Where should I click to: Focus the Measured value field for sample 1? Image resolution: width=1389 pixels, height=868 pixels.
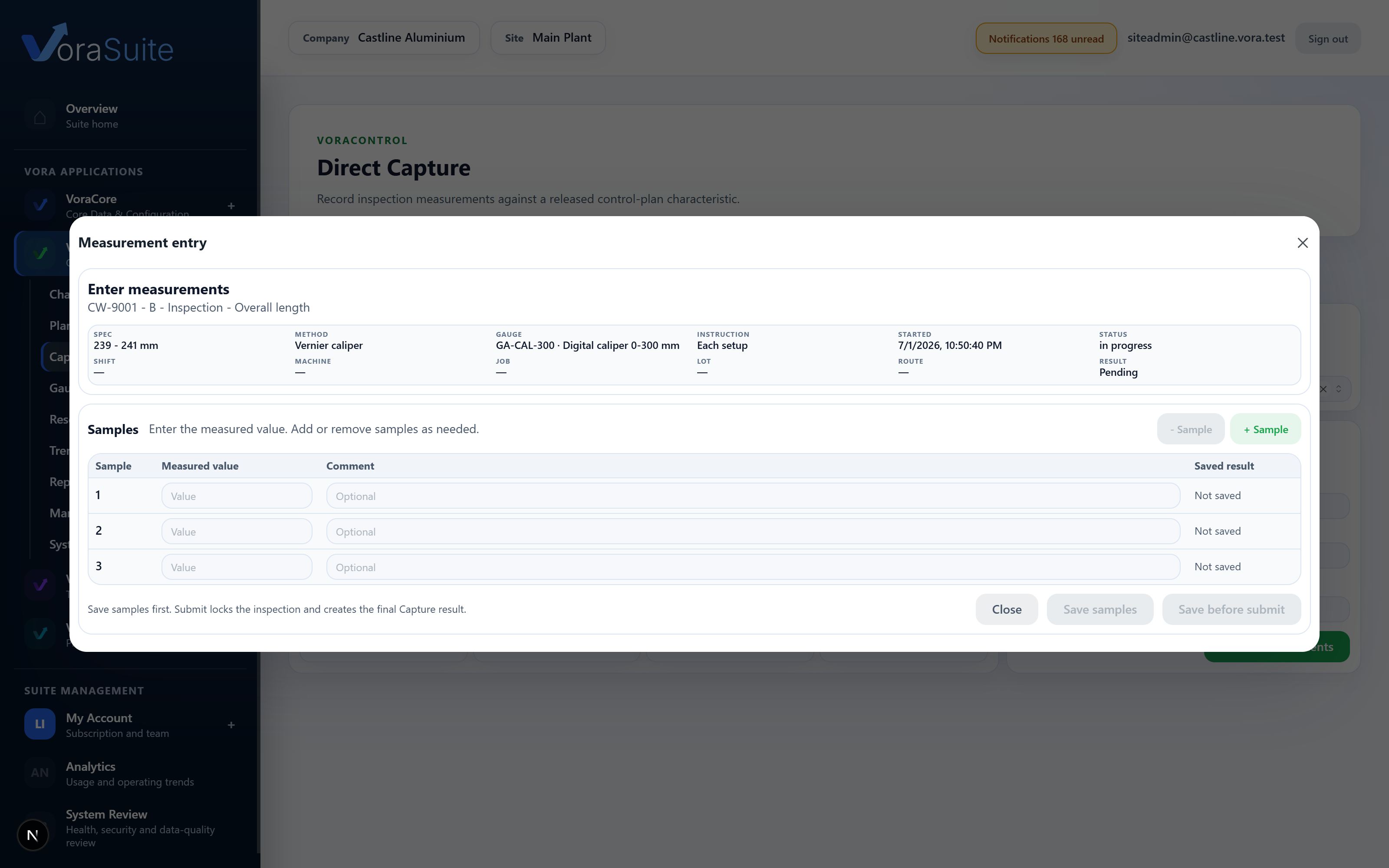point(237,496)
